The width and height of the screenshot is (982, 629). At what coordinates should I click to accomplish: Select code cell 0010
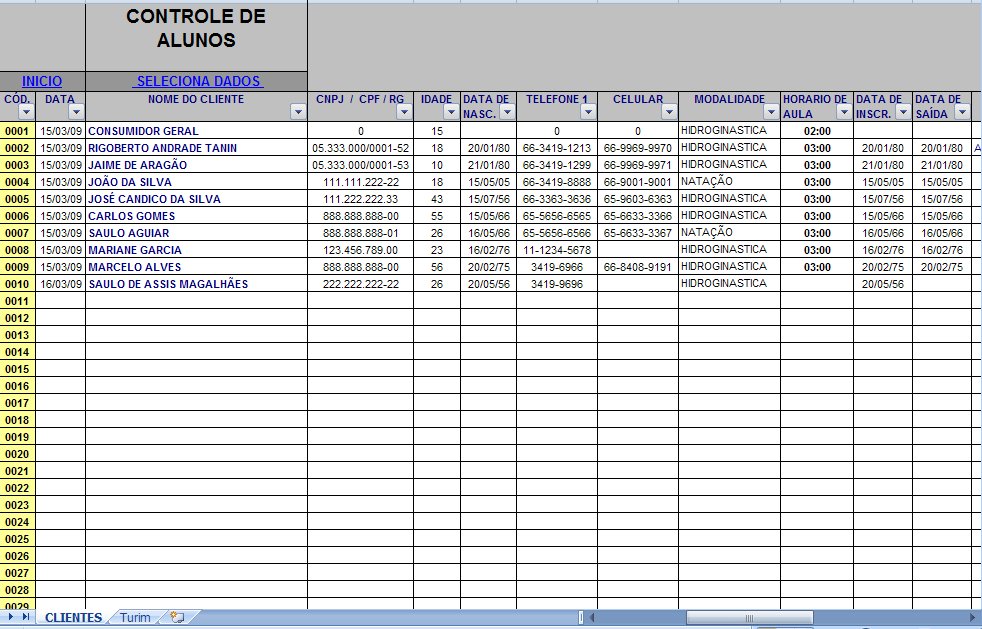pos(18,283)
